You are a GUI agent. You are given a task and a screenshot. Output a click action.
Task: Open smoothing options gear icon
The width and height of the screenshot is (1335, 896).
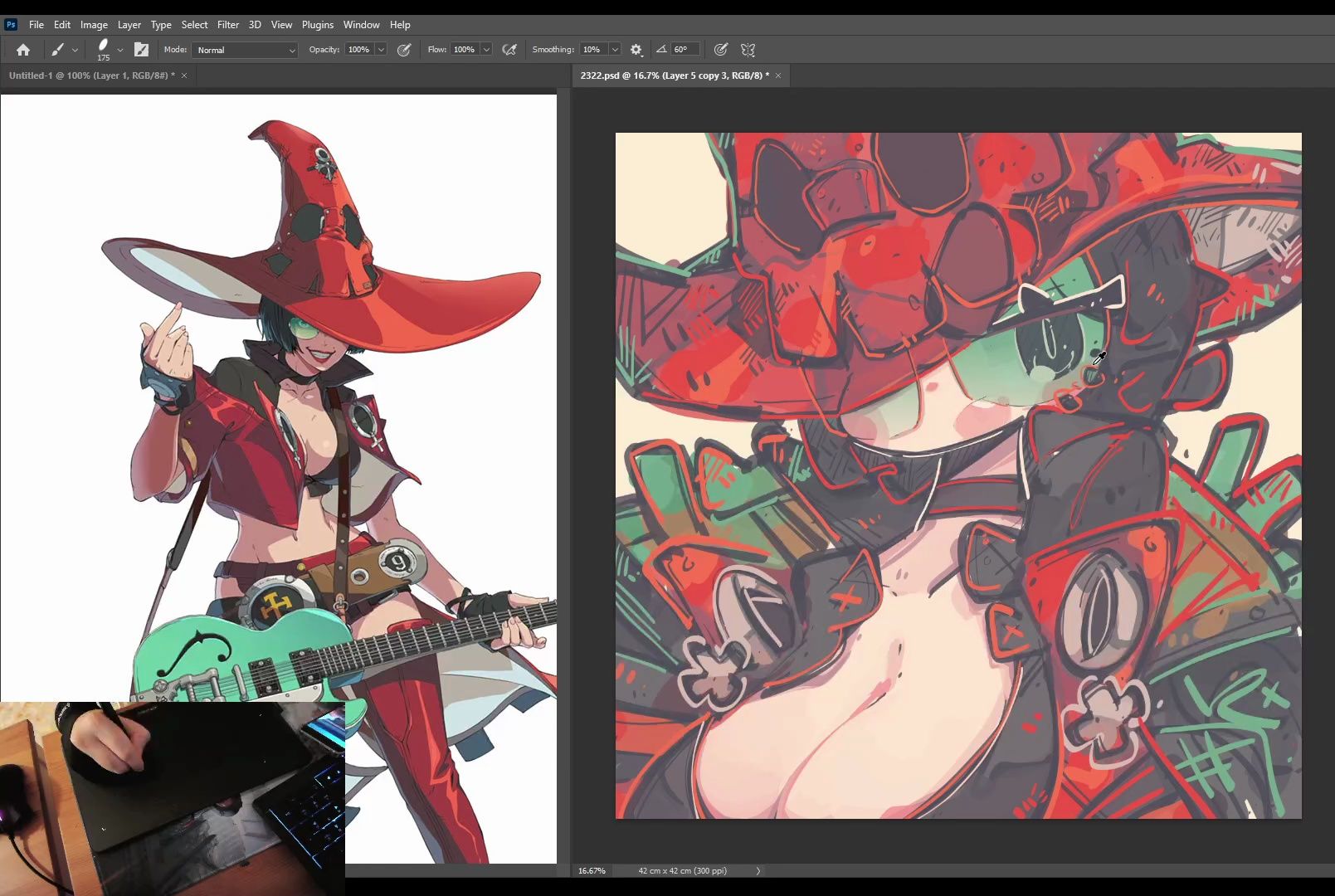(636, 50)
